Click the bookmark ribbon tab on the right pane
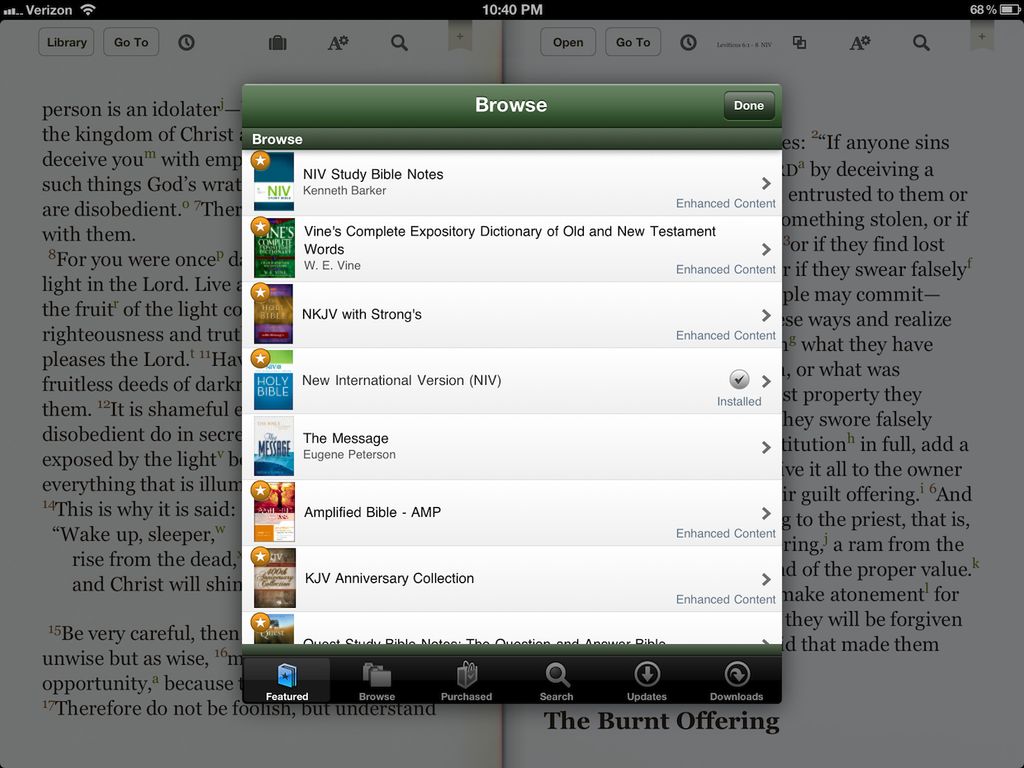This screenshot has height=768, width=1024. pos(981,35)
